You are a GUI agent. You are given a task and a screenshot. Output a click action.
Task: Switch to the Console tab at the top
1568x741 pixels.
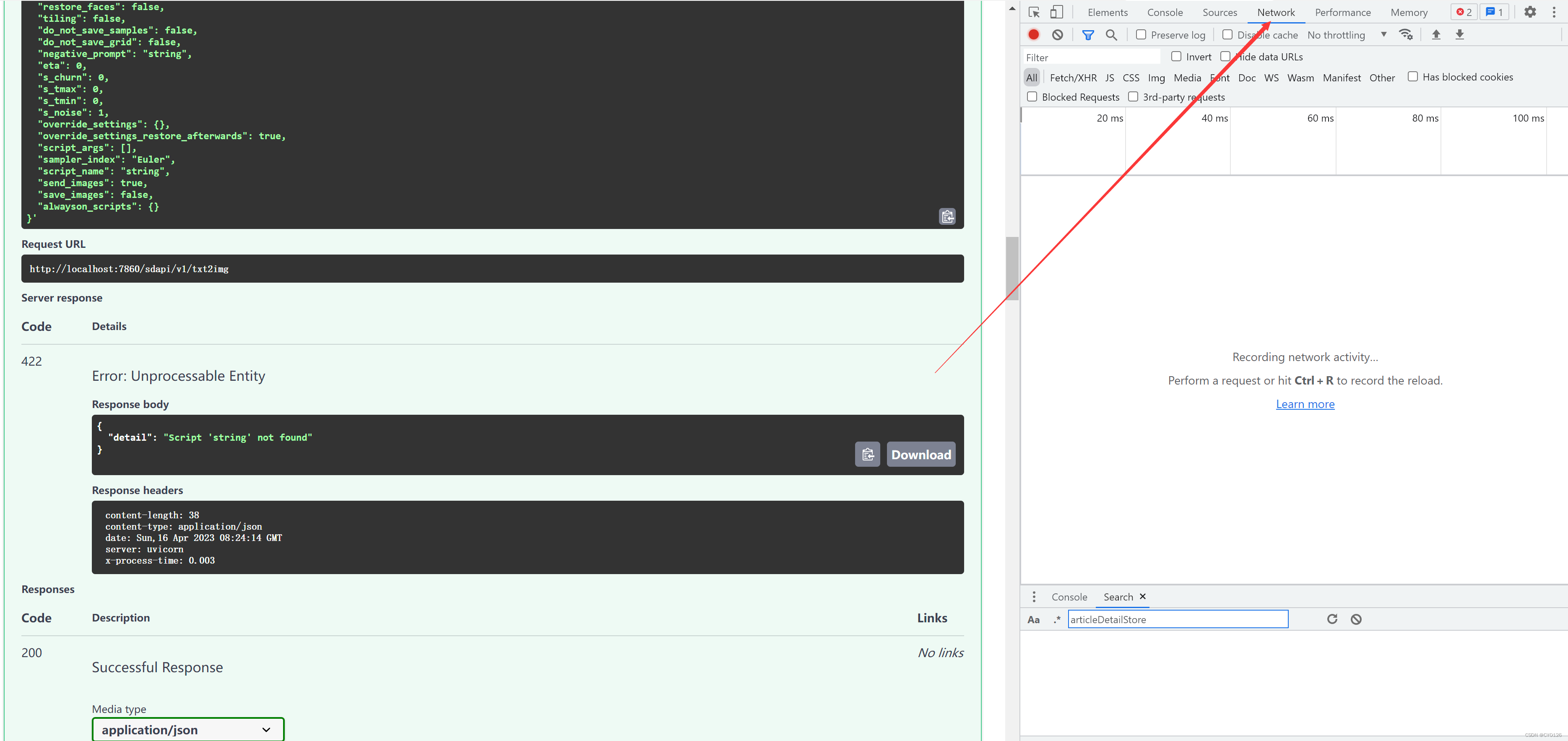[x=1165, y=12]
